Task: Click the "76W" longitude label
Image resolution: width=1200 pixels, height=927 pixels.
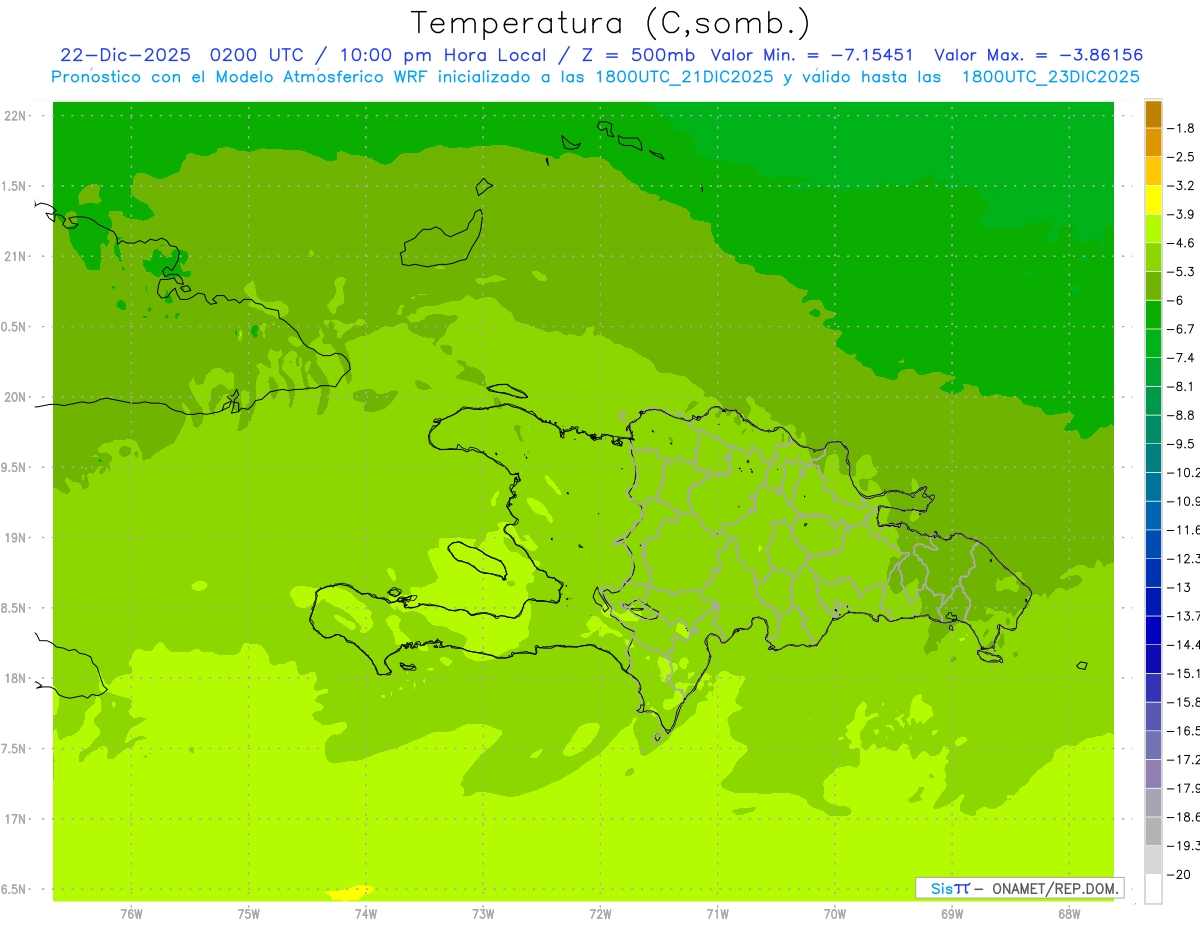Action: pyautogui.click(x=131, y=914)
